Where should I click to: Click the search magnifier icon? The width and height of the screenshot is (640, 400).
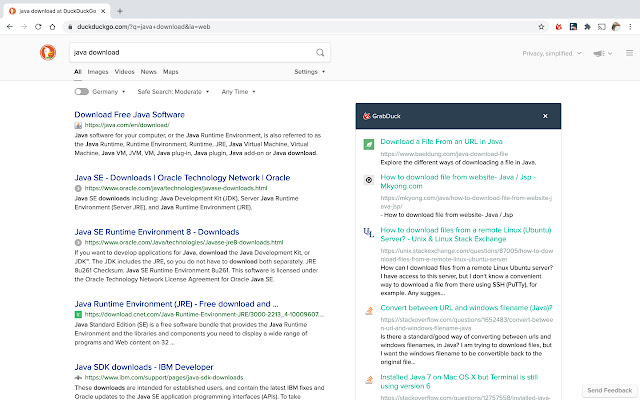point(320,52)
